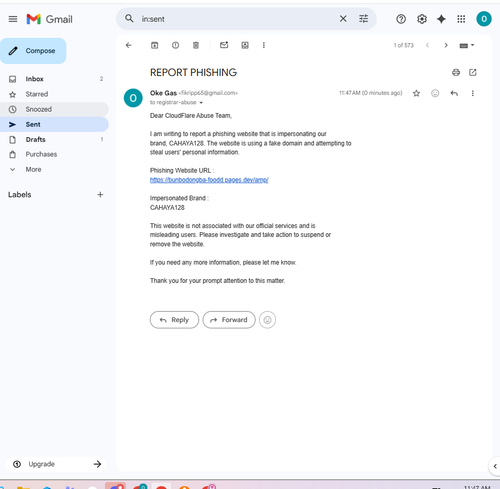Click the sender name Oke Gas
Image resolution: width=500 pixels, height=489 pixels.
[163, 93]
